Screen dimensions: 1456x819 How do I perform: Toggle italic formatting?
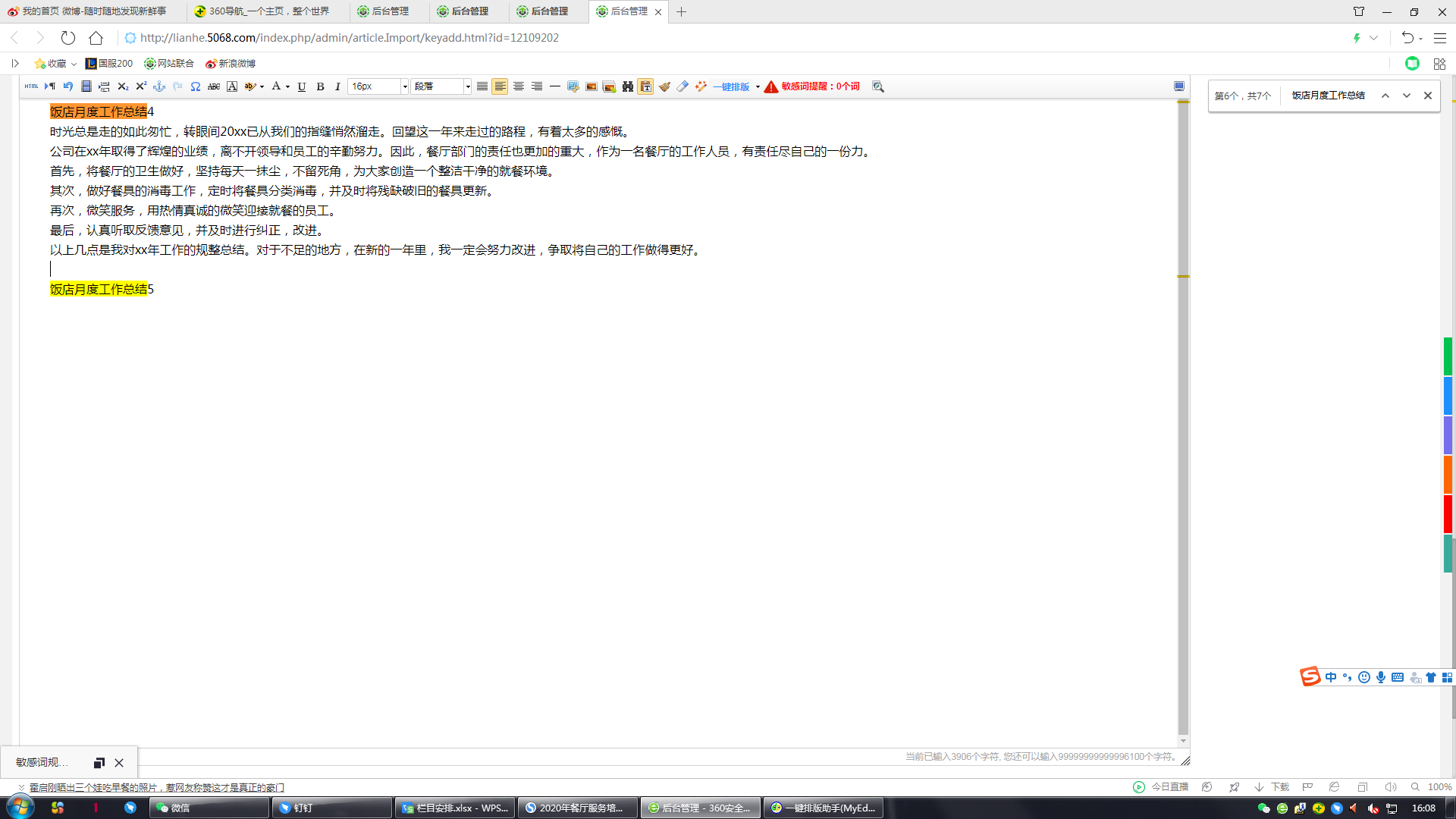point(337,86)
